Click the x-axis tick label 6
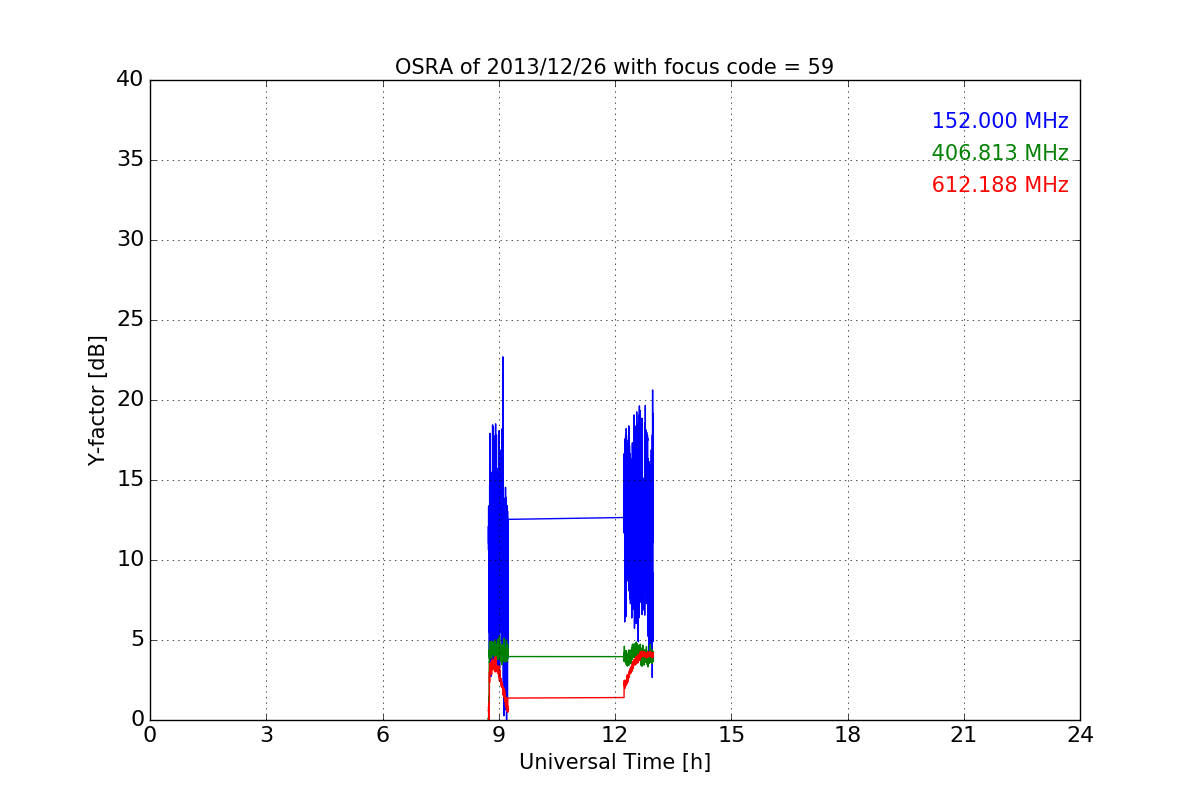1200x800 pixels. [x=382, y=735]
